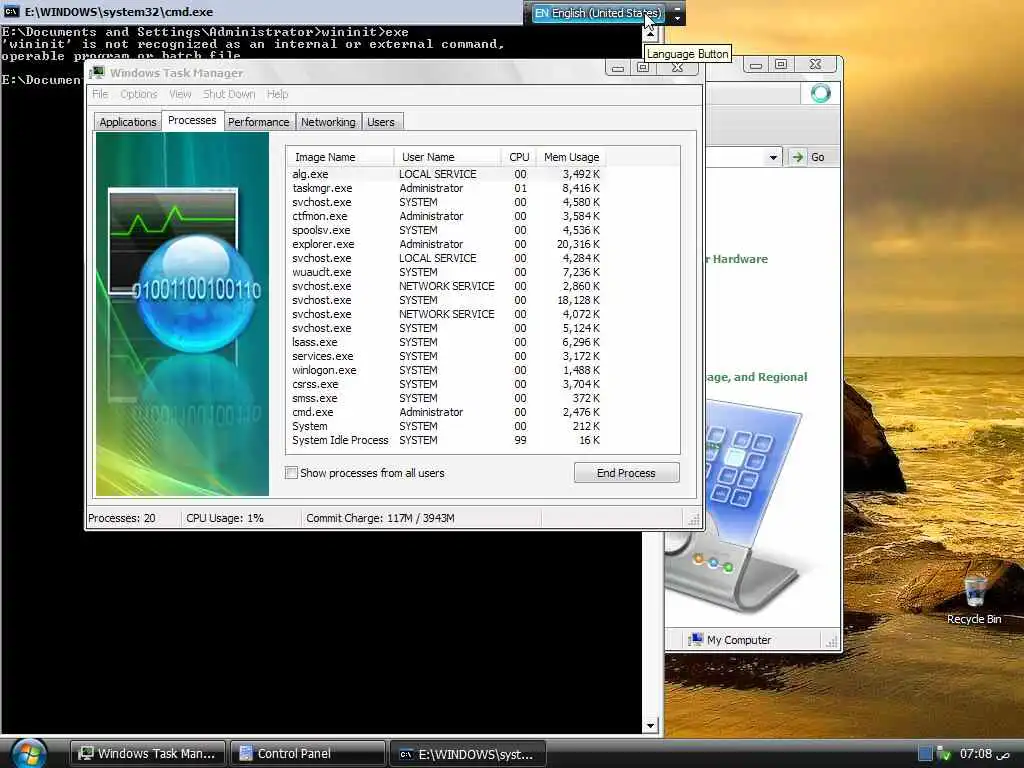The width and height of the screenshot is (1024, 768).
Task: Select the ctfmon.exe process row
Action: point(445,216)
